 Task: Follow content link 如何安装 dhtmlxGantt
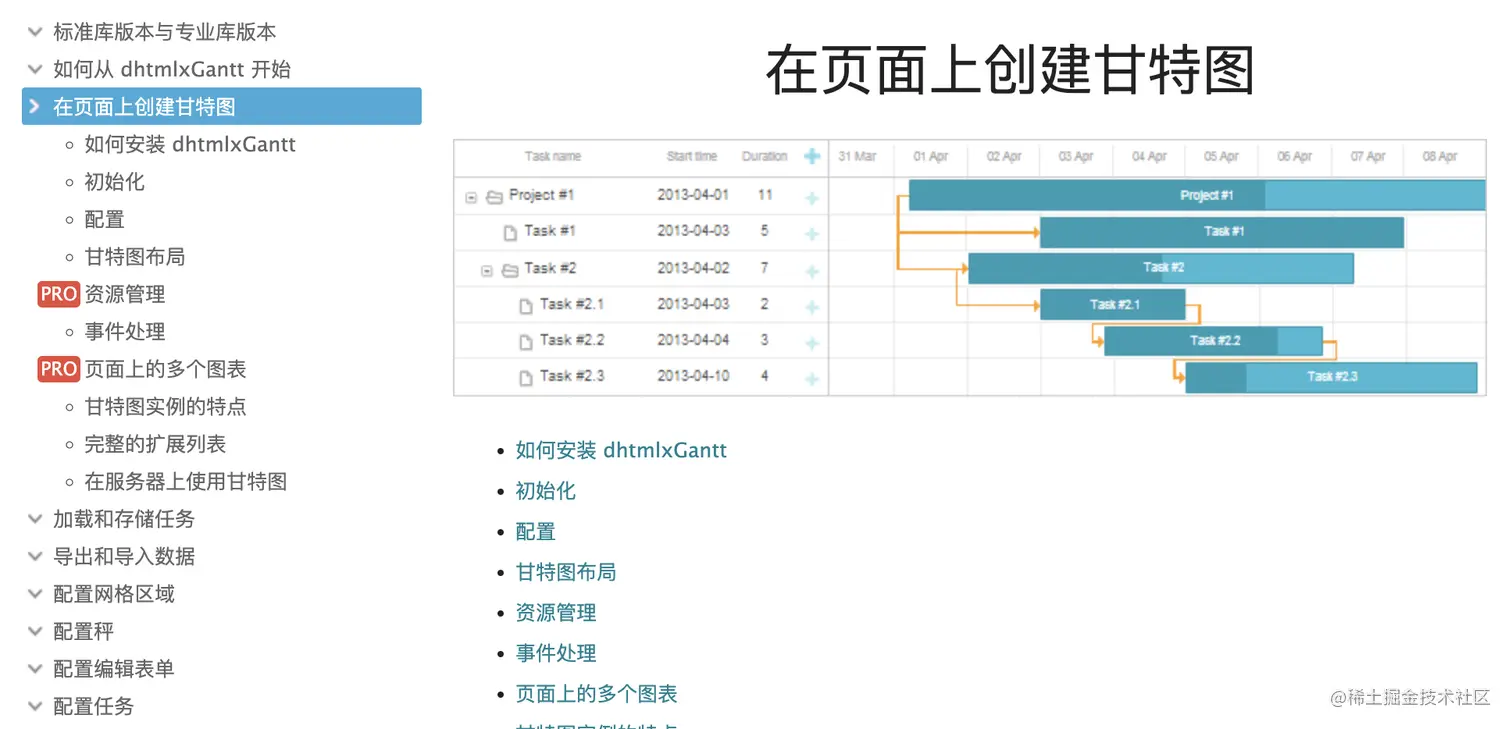pos(621,450)
